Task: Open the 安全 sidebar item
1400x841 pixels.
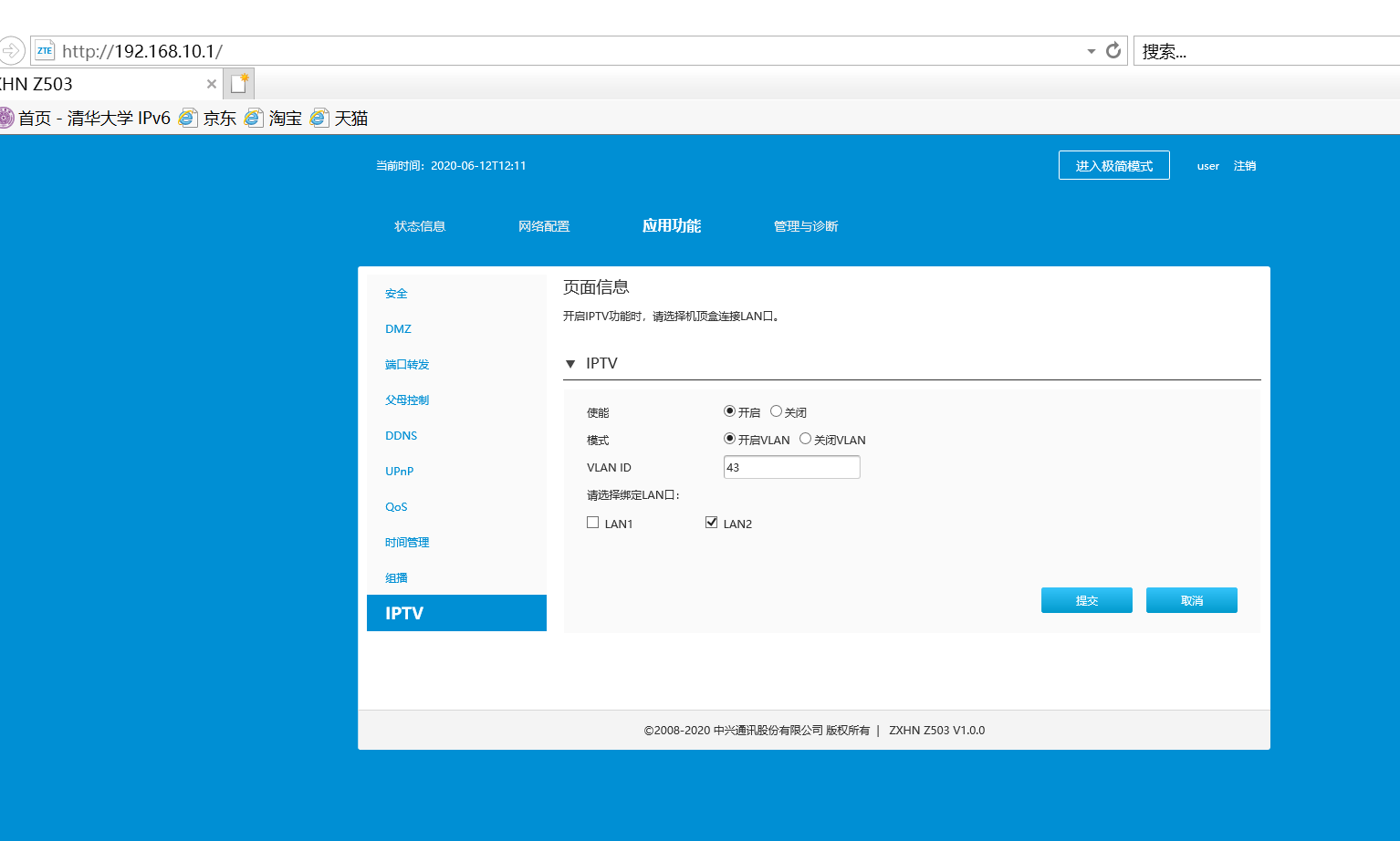Action: (396, 294)
